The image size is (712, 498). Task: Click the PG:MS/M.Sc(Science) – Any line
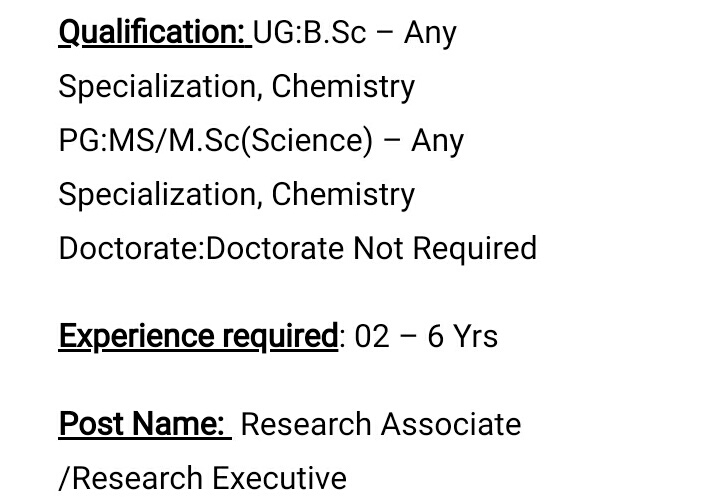point(261,141)
